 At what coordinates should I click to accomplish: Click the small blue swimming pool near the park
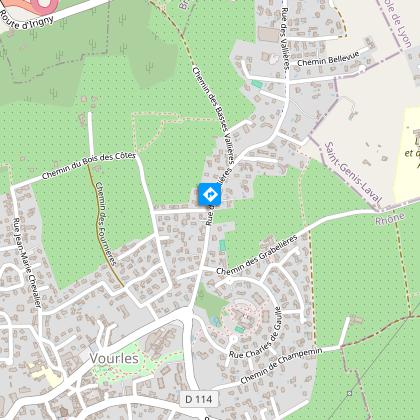[x=216, y=321]
